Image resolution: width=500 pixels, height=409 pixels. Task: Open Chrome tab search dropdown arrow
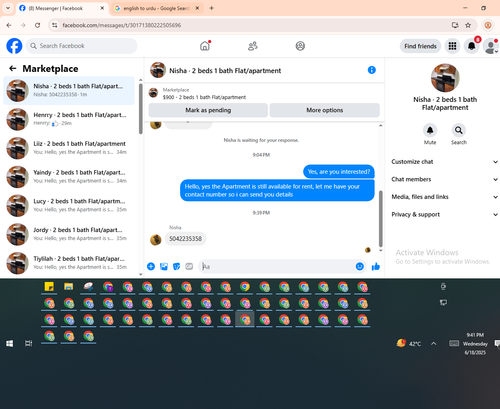point(8,8)
